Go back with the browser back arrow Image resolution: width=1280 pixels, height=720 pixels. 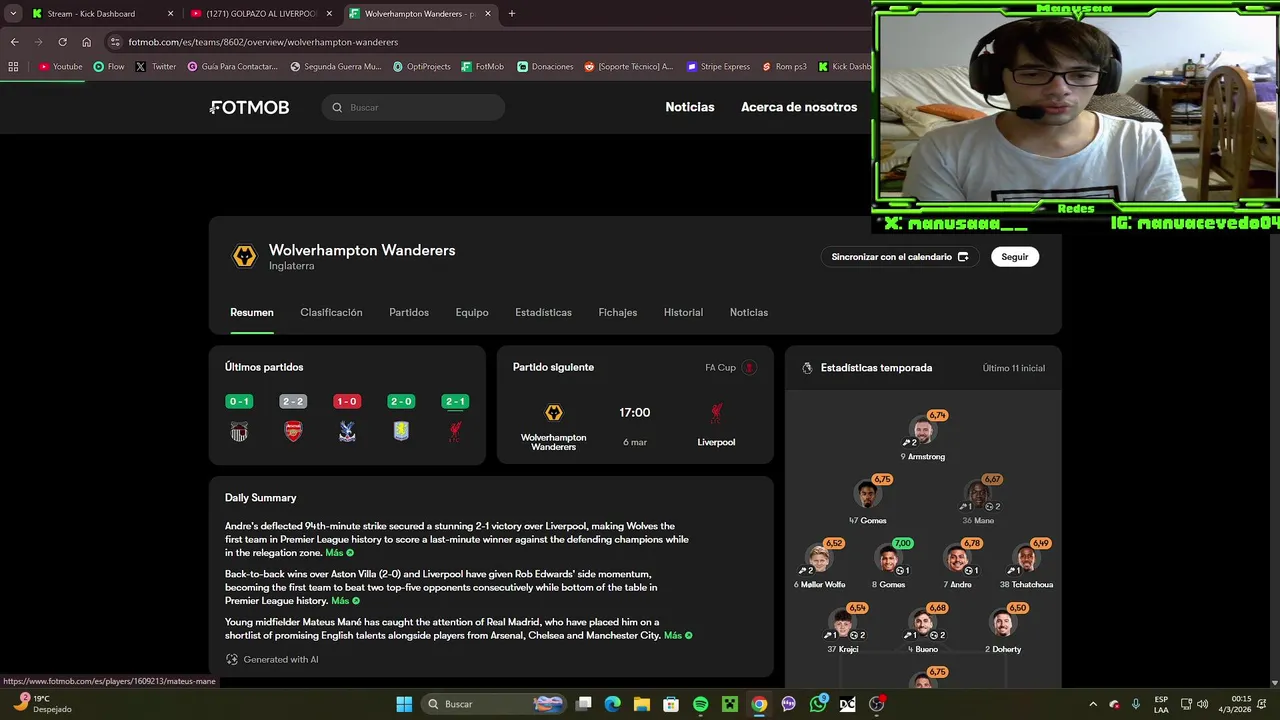[x=14, y=42]
